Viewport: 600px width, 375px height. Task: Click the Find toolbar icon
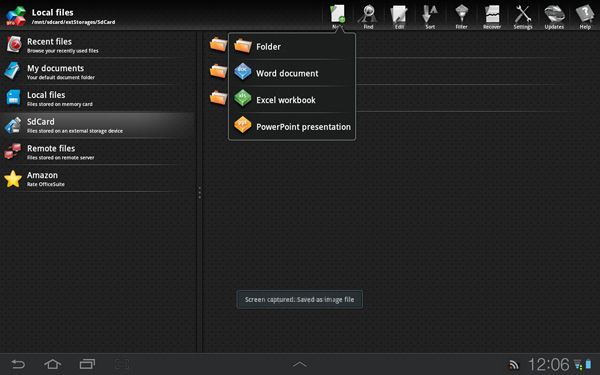(368, 16)
